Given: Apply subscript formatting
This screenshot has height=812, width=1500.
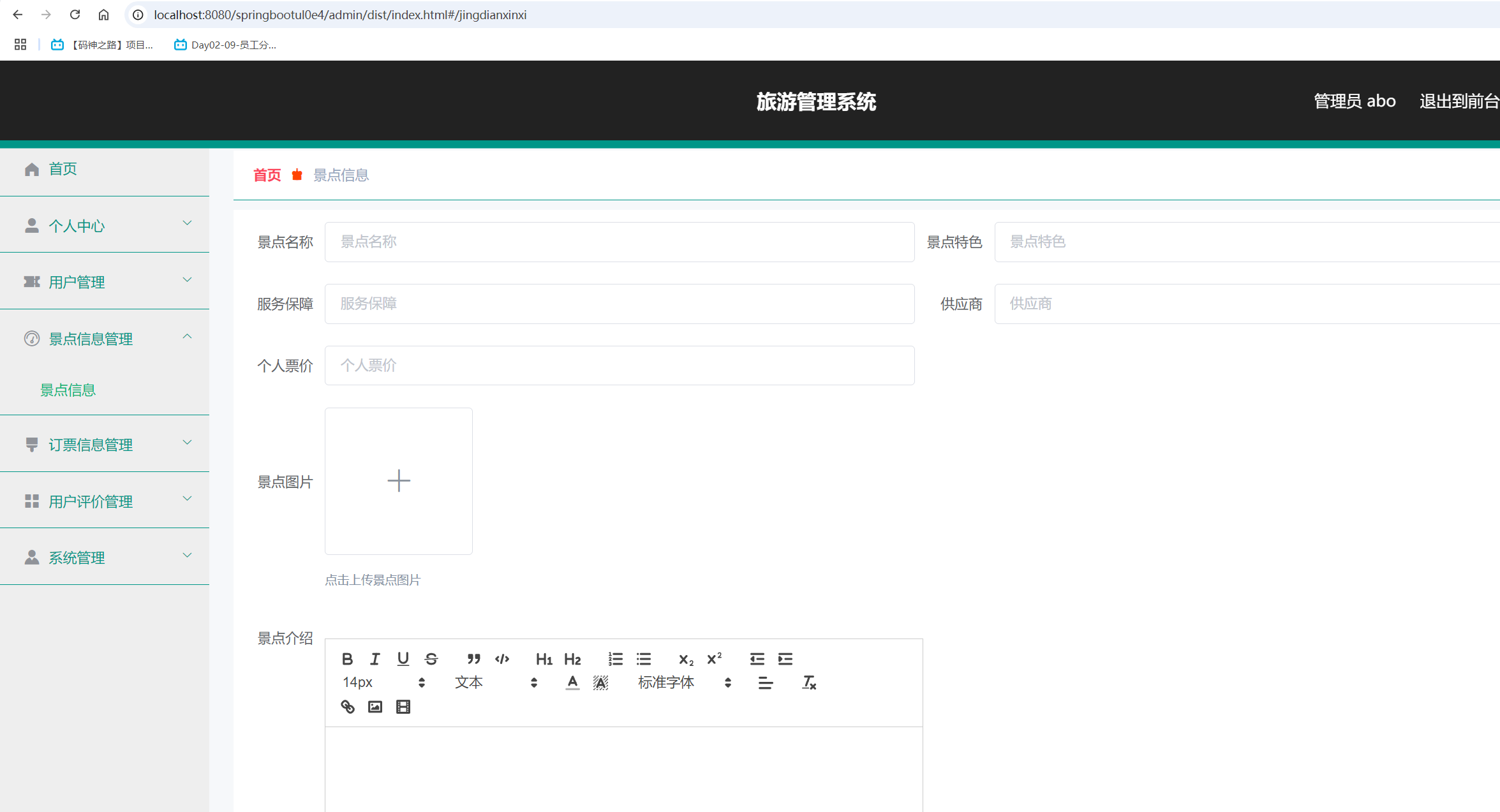Looking at the screenshot, I should tap(685, 659).
